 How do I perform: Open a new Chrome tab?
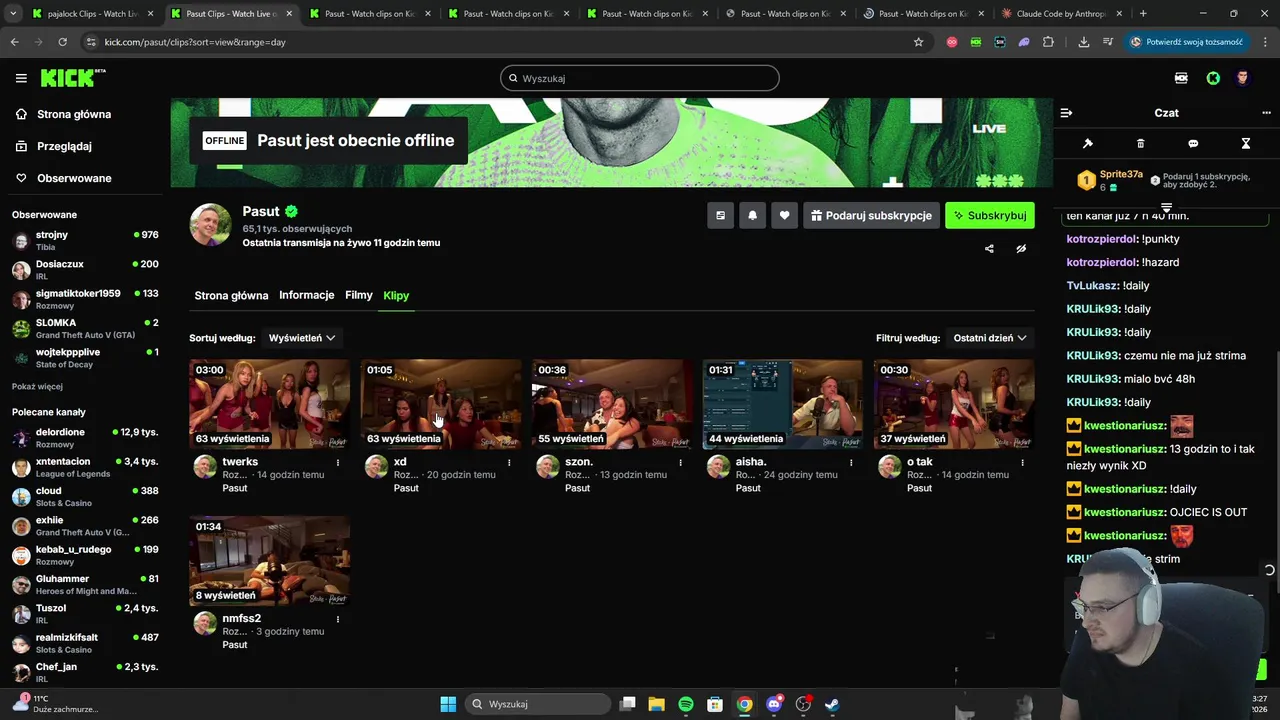(1143, 14)
